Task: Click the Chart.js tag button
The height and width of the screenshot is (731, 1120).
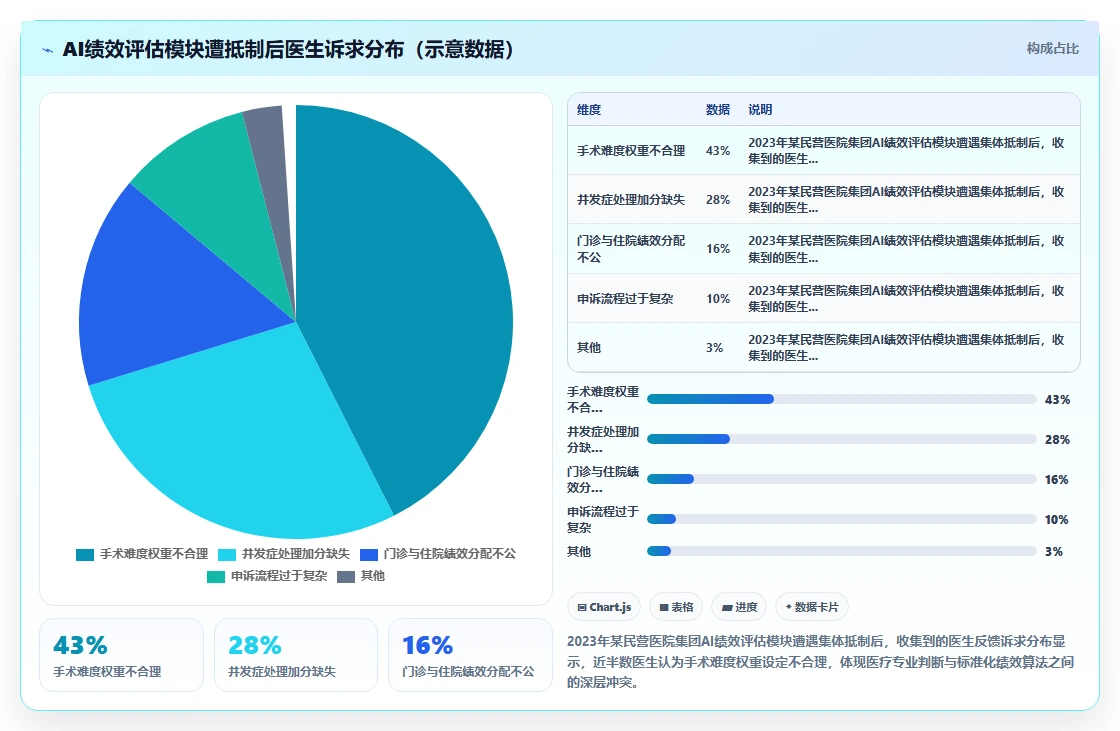Action: coord(604,607)
